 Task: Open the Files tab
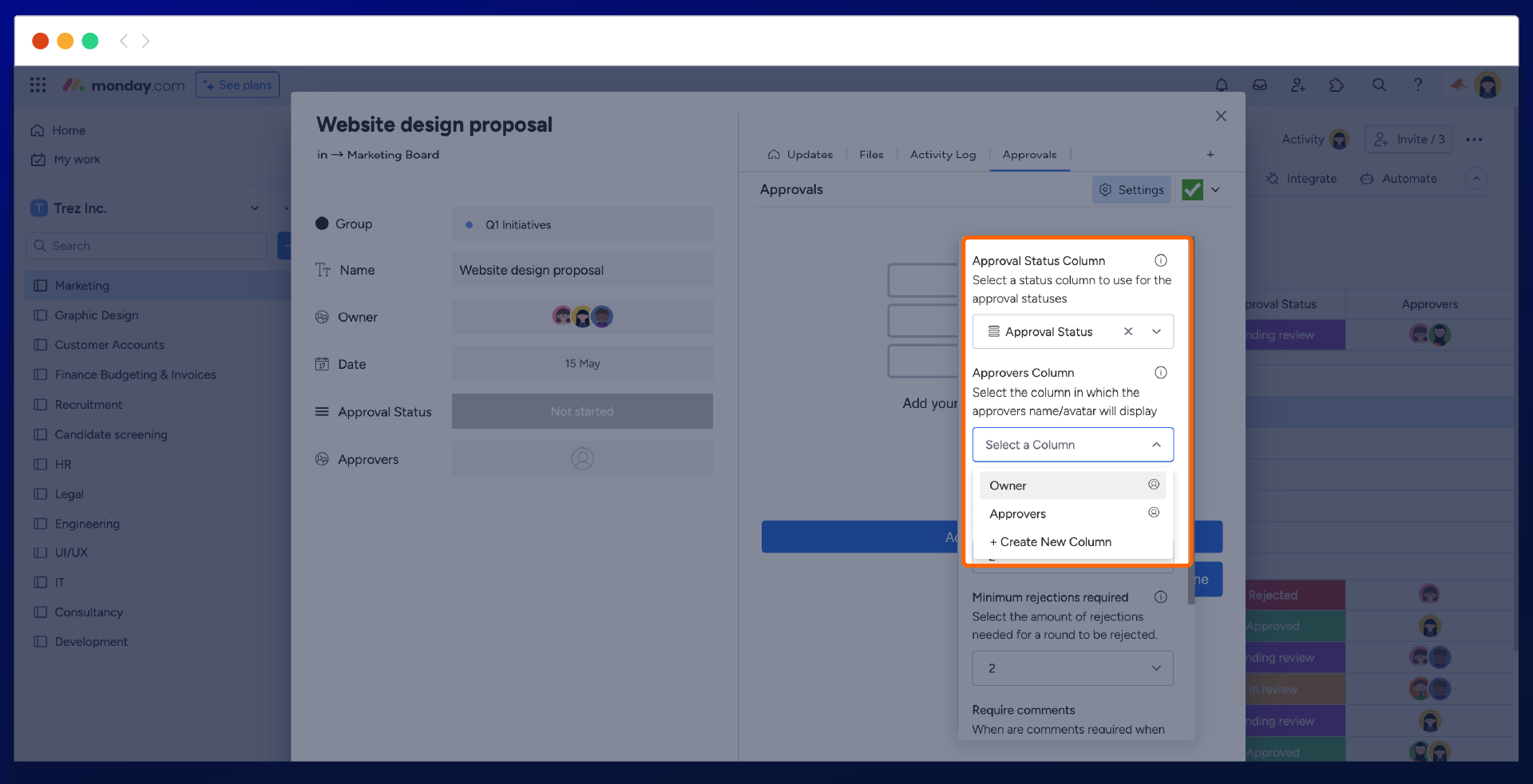click(870, 155)
